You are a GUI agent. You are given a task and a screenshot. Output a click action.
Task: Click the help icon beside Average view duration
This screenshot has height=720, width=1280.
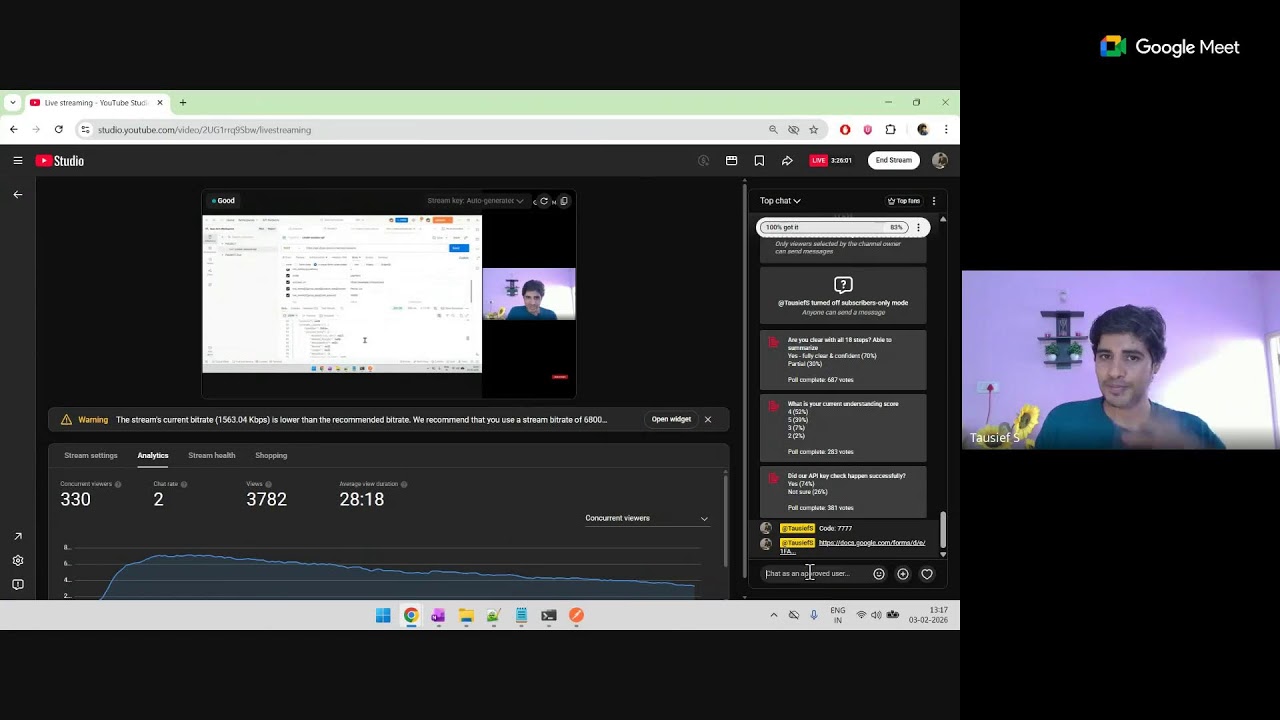point(404,484)
